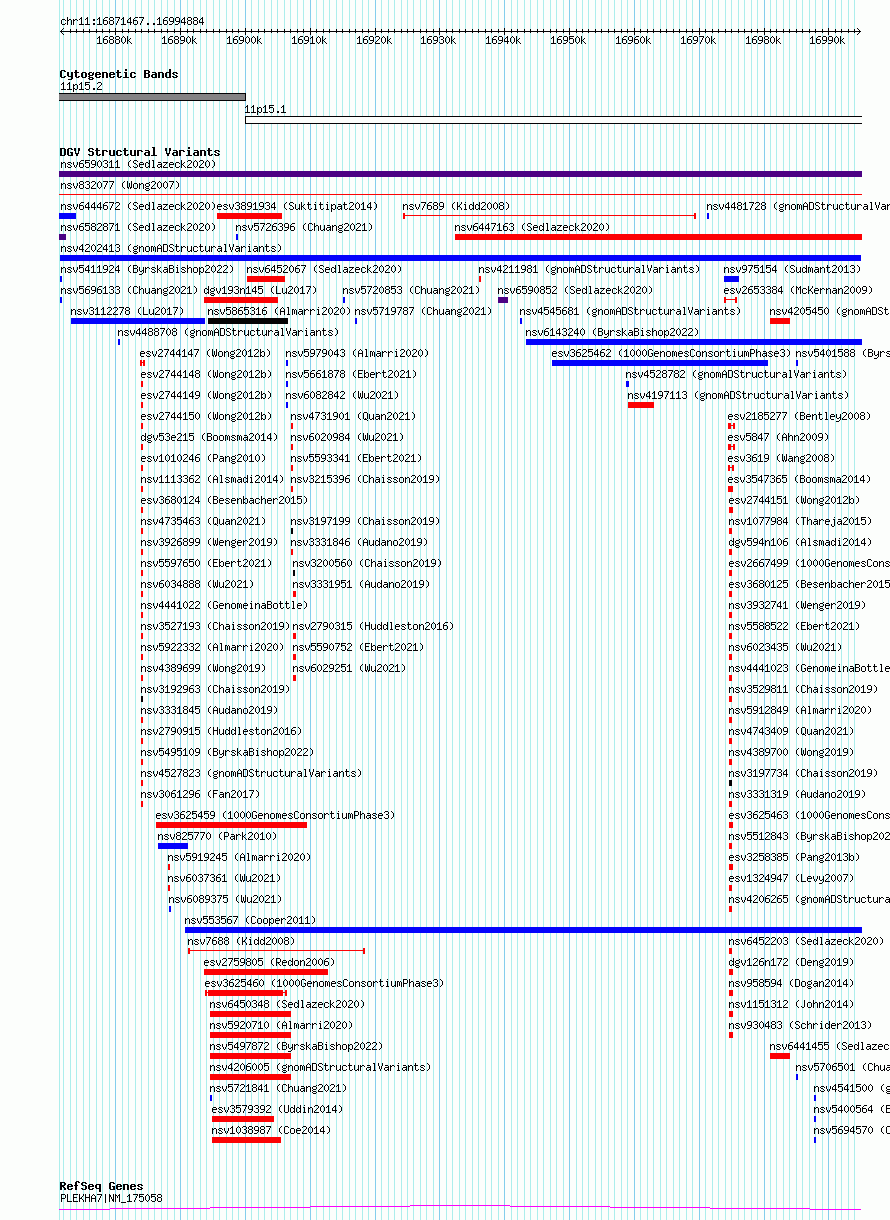Click nsv4441022 (GenomeinaBottle) label
Image resolution: width=890 pixels, height=1220 pixels.
[224, 605]
